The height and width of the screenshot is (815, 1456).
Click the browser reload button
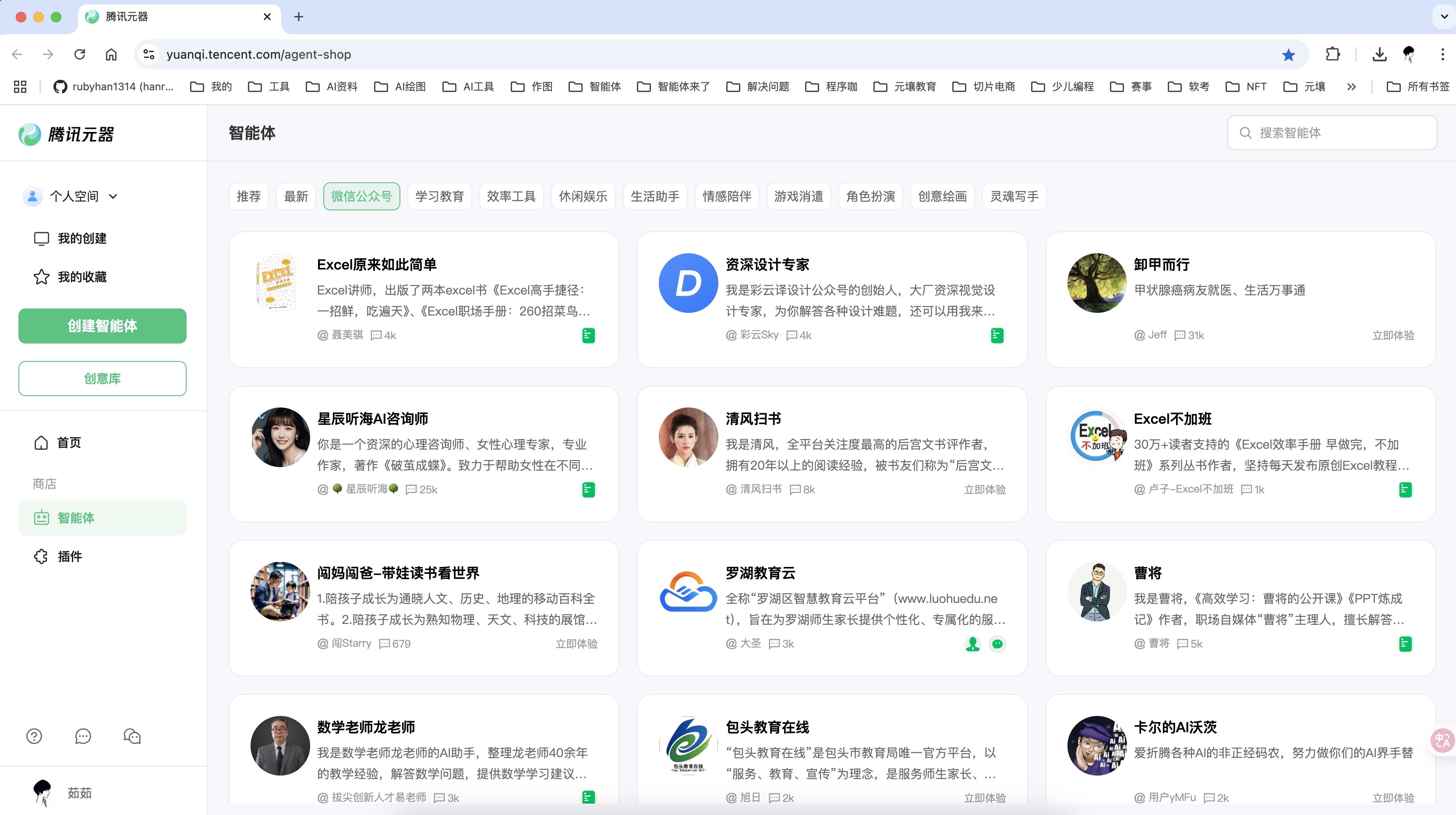(80, 54)
